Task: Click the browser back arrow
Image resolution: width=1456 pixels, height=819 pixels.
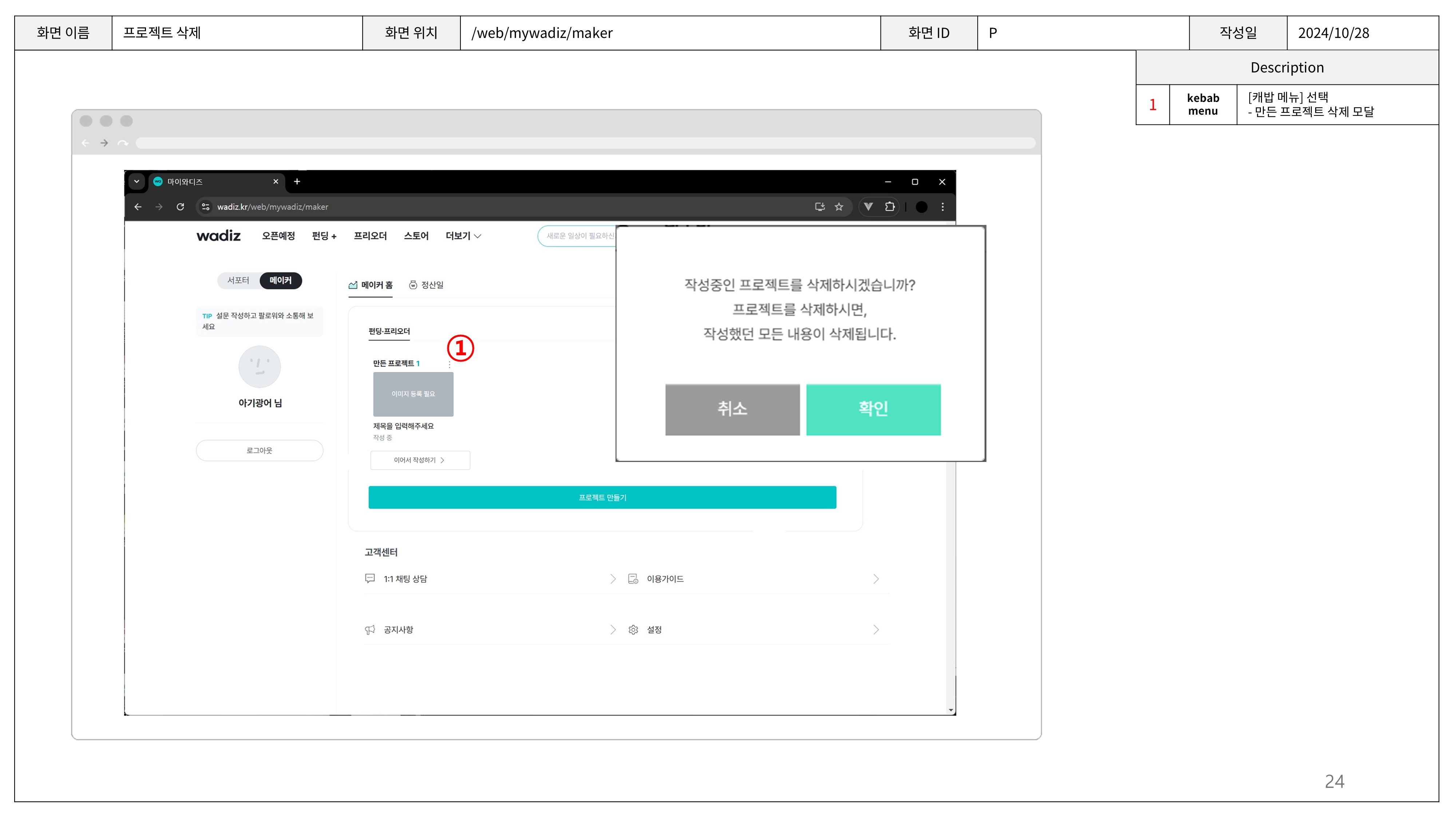Action: pyautogui.click(x=138, y=207)
